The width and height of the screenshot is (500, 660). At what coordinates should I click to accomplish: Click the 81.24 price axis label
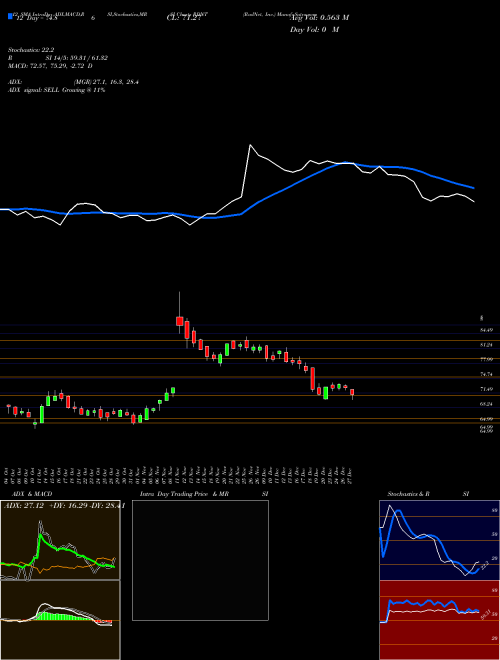click(x=486, y=345)
